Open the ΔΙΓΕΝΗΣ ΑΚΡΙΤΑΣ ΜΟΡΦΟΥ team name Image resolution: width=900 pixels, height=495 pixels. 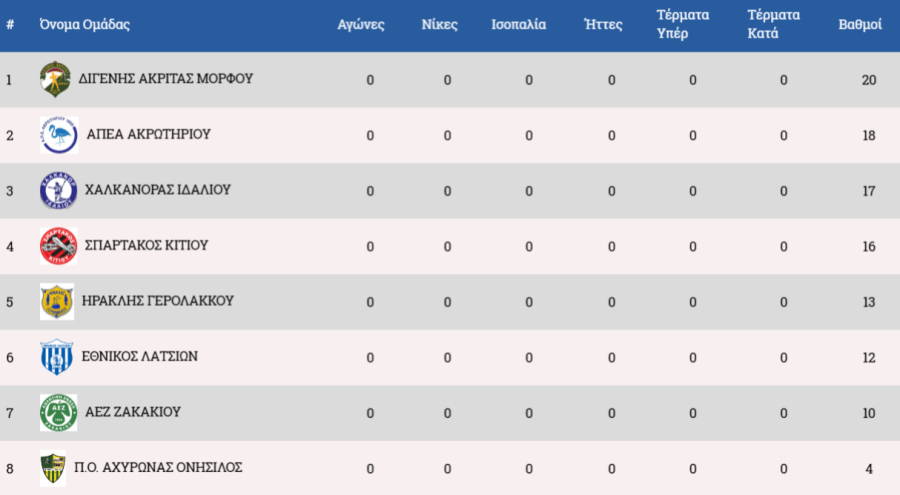(165, 79)
